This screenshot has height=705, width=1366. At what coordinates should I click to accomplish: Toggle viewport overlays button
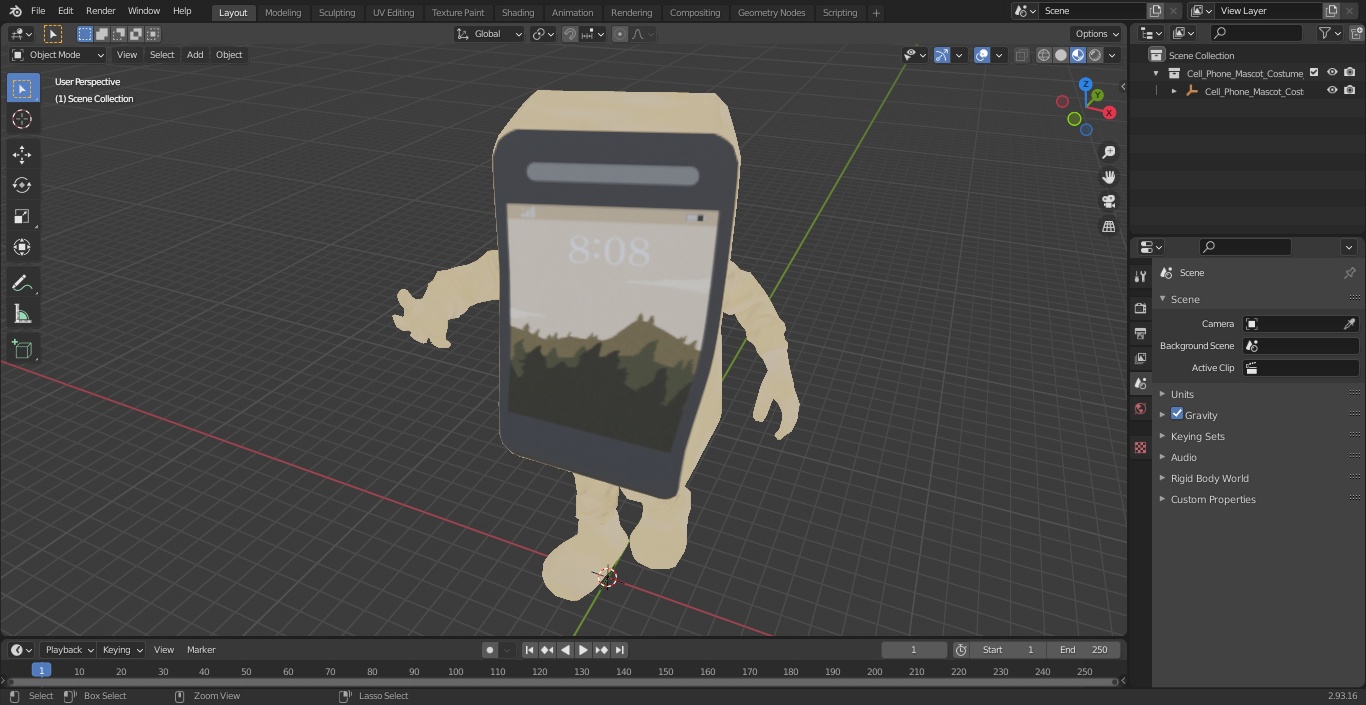point(982,55)
